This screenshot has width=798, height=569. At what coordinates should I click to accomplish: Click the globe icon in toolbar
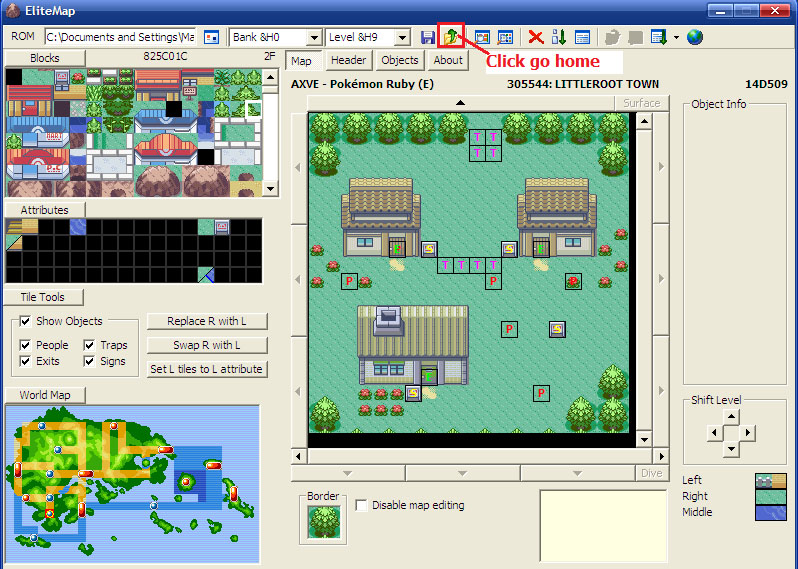695,37
